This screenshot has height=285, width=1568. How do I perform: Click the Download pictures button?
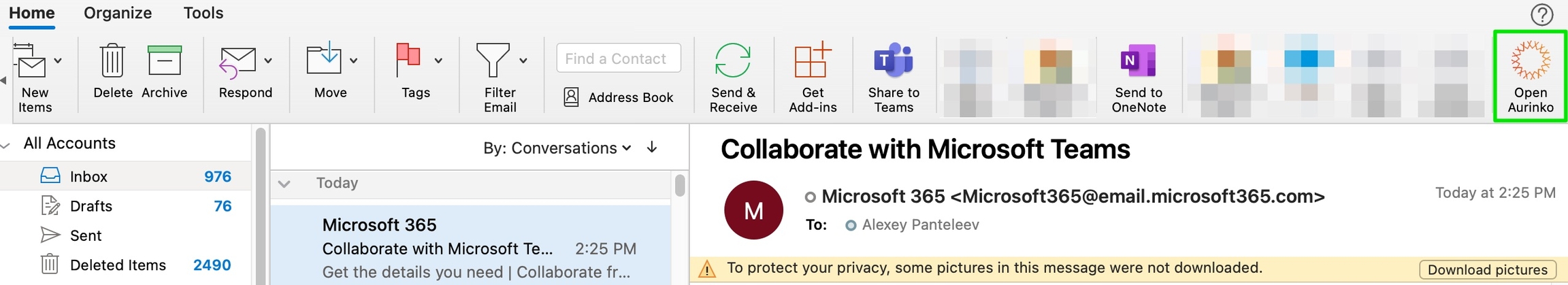point(1487,270)
